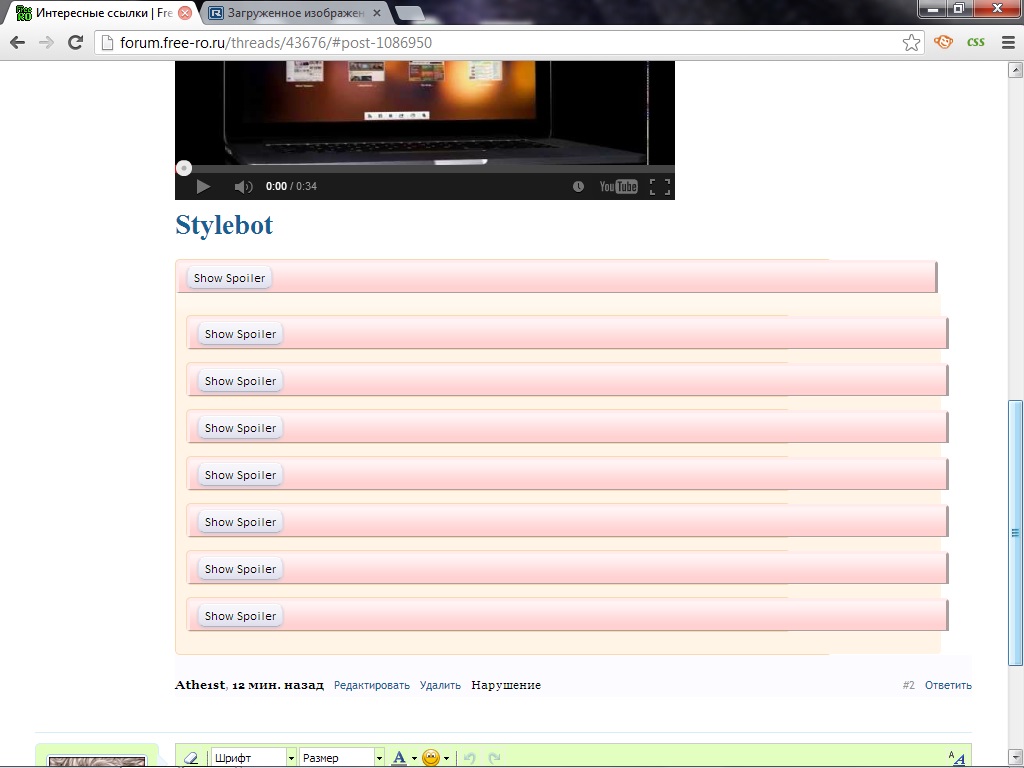Open the Chrome menu
The image size is (1024, 768).
pos(1008,42)
